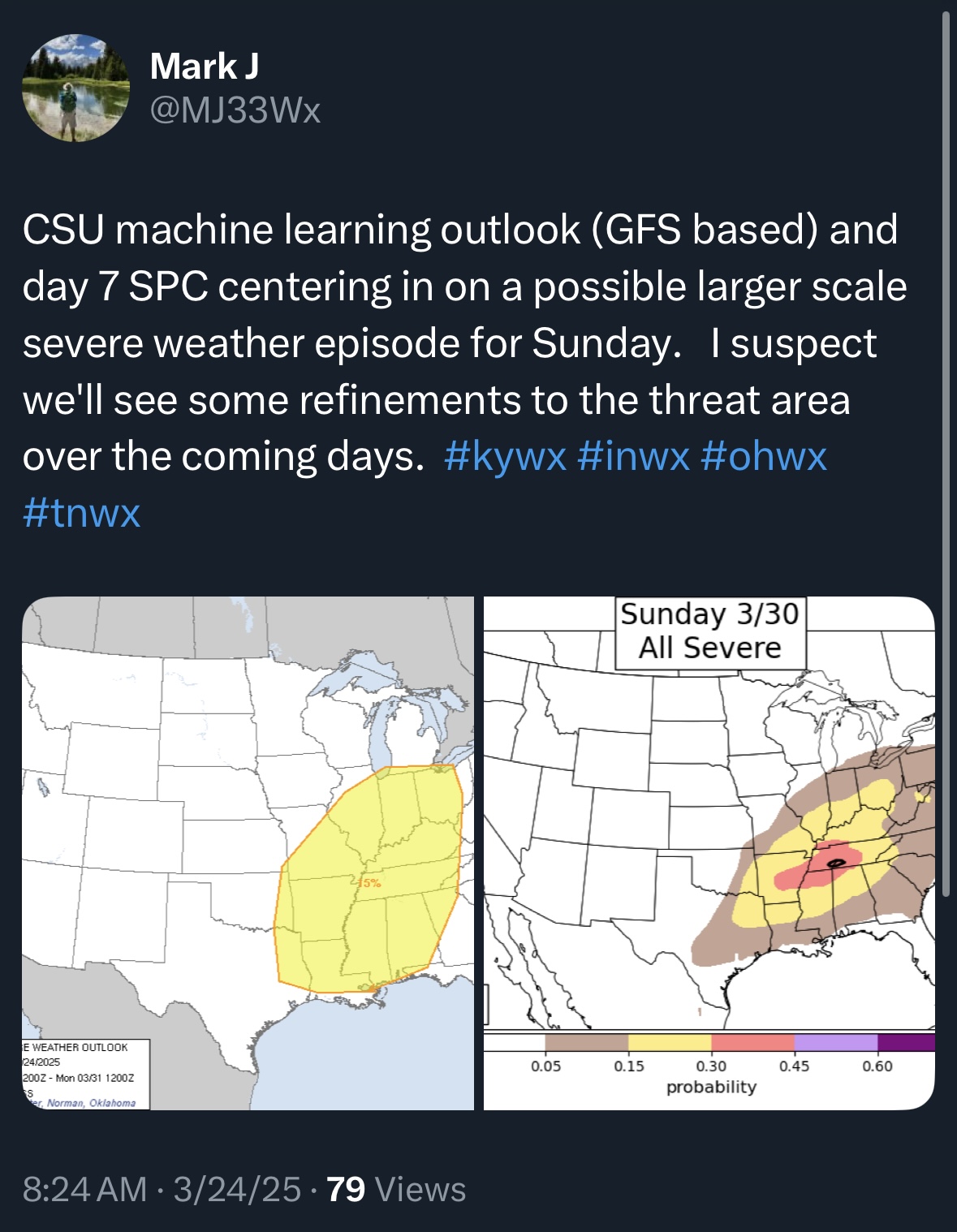
Task: Open the #inwx hashtag
Action: [x=634, y=456]
